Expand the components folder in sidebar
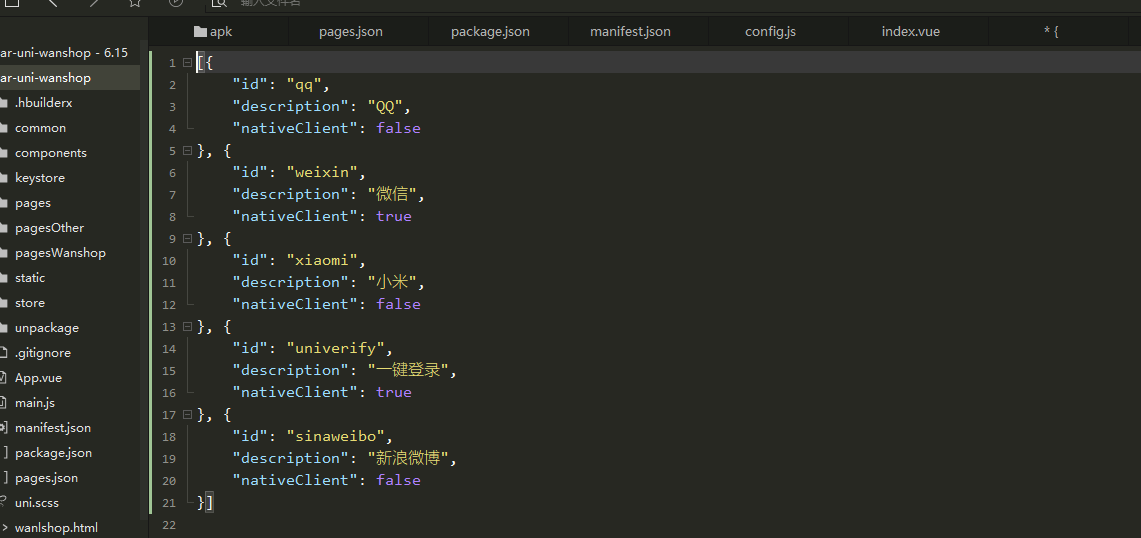The height and width of the screenshot is (538, 1141). point(50,153)
